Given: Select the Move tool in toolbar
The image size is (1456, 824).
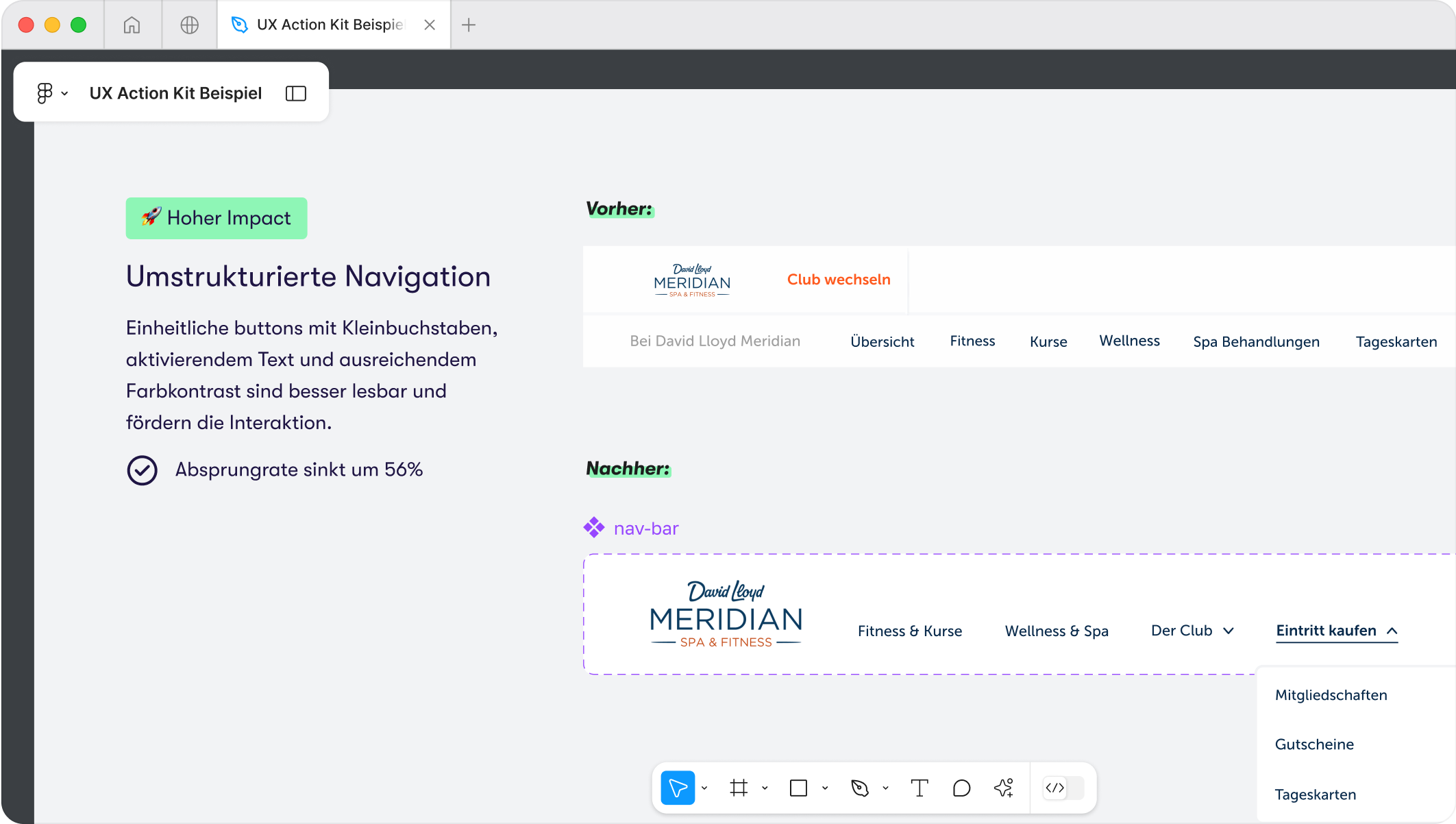Looking at the screenshot, I should point(677,788).
